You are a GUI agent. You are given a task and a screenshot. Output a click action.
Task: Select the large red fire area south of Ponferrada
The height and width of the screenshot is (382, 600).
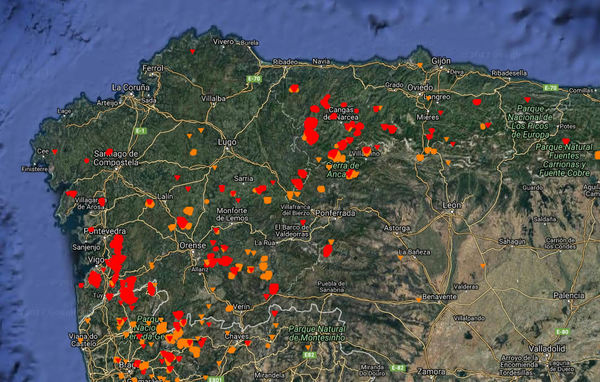click(328, 251)
